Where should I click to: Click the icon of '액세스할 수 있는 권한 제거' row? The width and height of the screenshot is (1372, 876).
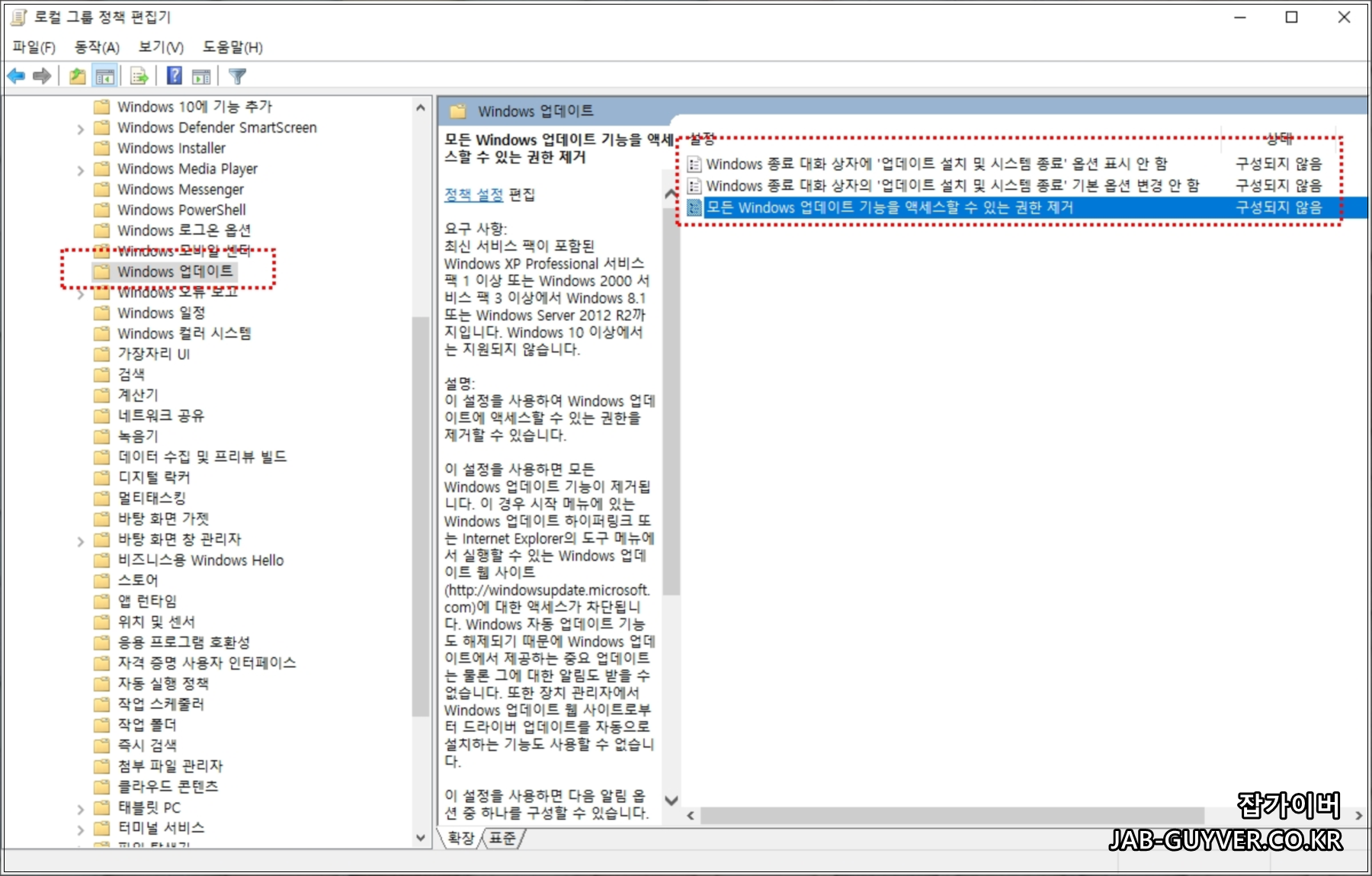(x=694, y=207)
